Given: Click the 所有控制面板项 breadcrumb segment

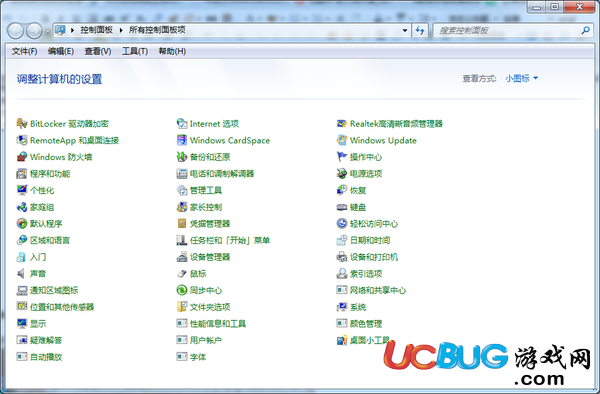Looking at the screenshot, I should pos(157,30).
